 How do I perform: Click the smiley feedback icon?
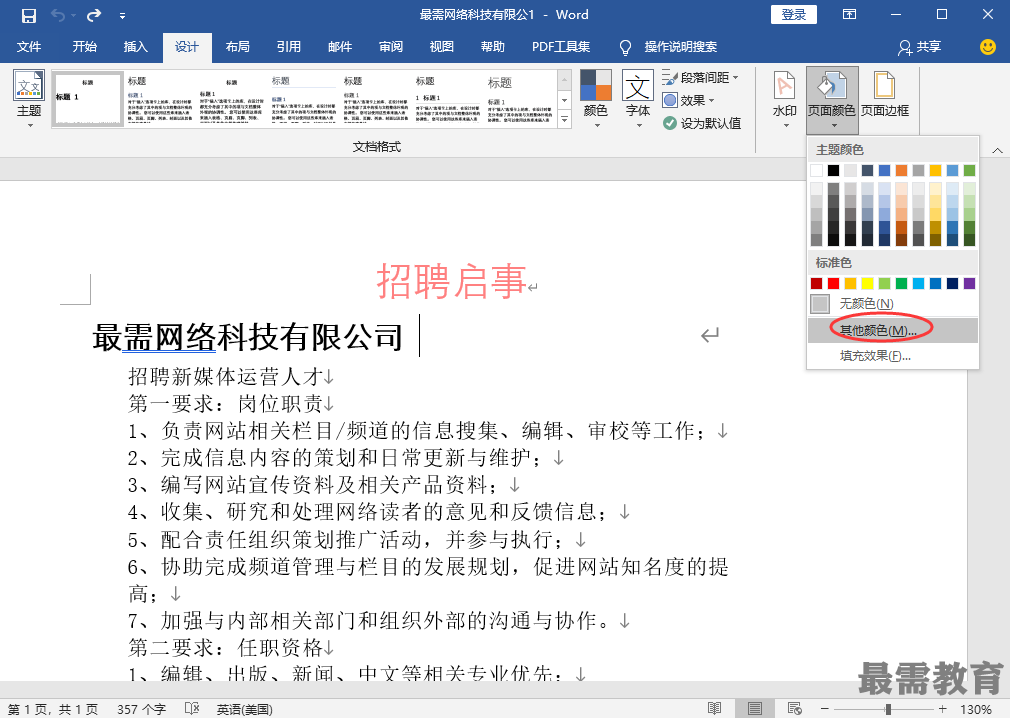click(x=987, y=46)
